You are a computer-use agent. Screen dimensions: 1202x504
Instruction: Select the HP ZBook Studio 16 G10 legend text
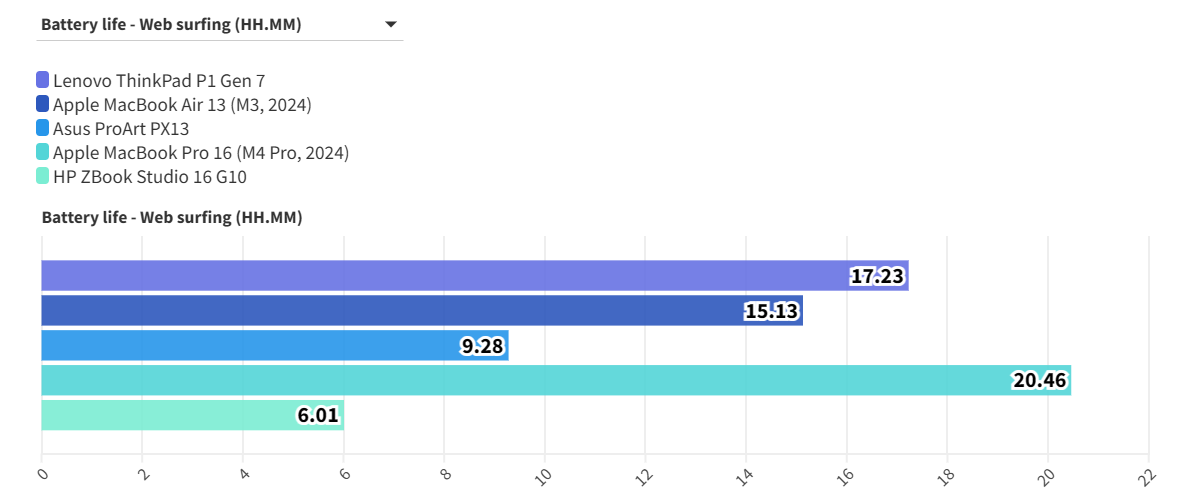point(149,177)
